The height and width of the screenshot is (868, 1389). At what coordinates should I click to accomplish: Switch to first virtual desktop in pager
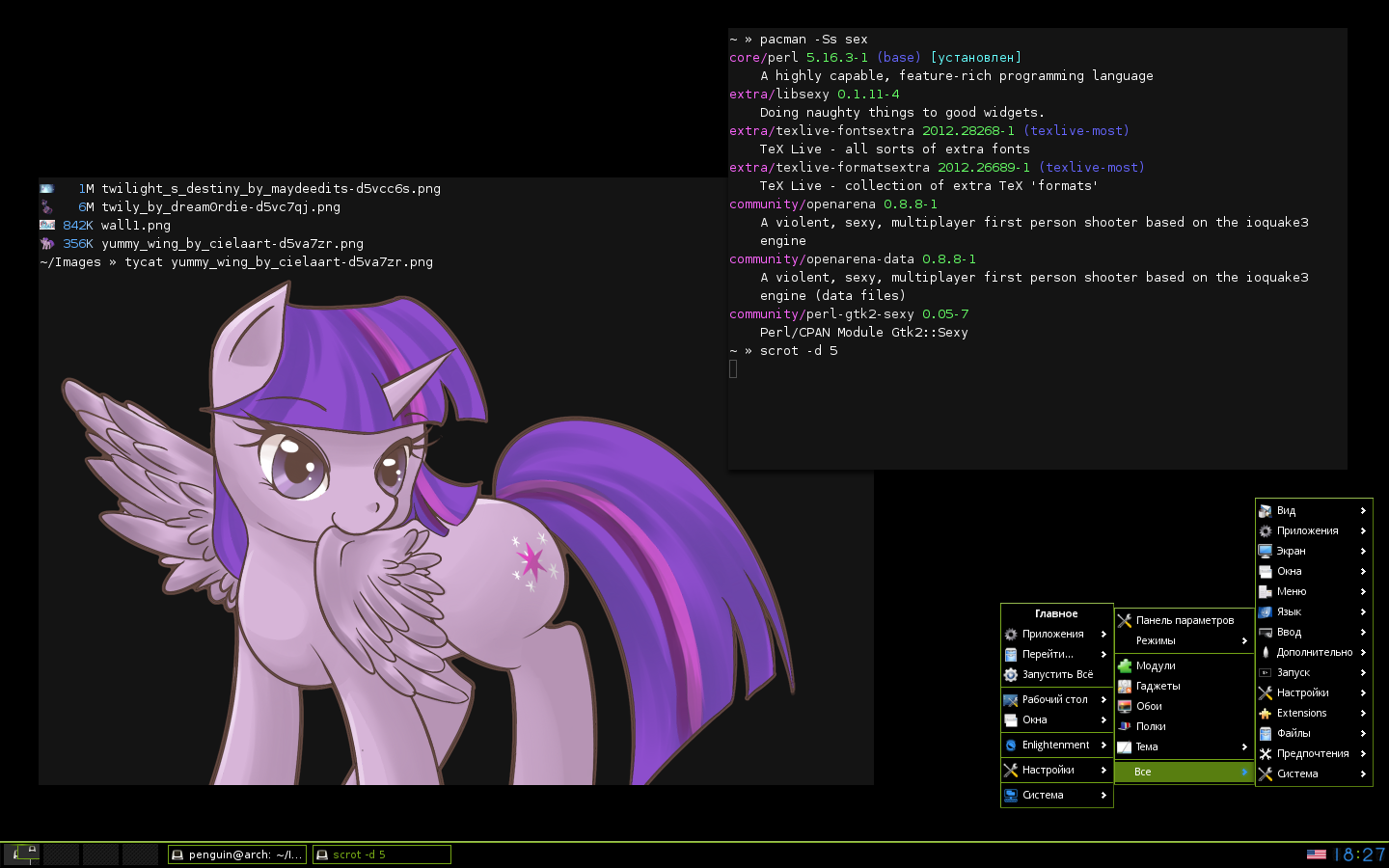coord(21,854)
